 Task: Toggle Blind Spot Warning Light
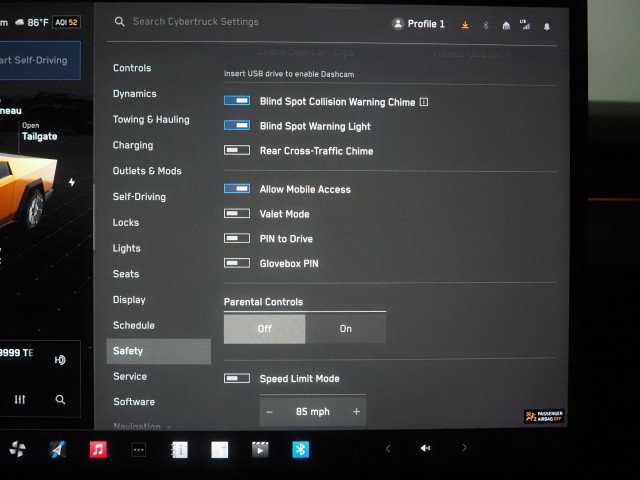click(x=237, y=125)
